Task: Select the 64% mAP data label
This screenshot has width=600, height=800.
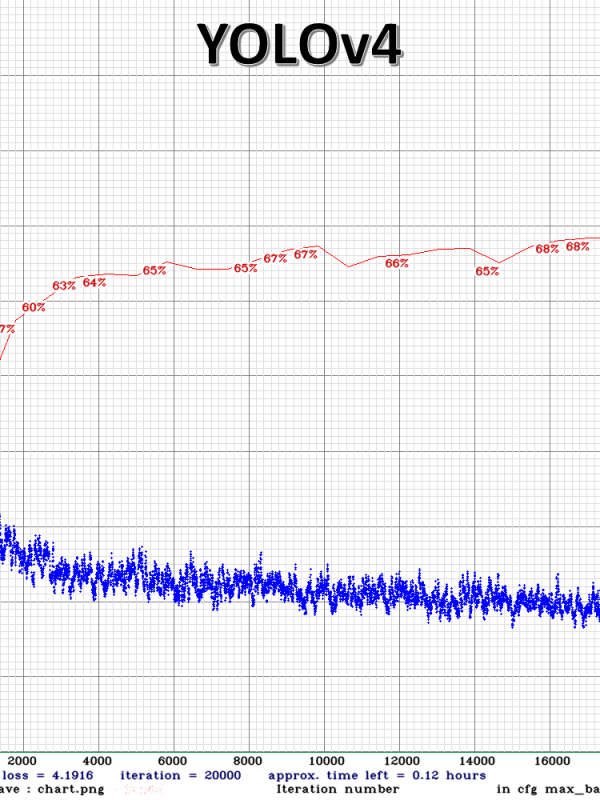Action: point(95,283)
